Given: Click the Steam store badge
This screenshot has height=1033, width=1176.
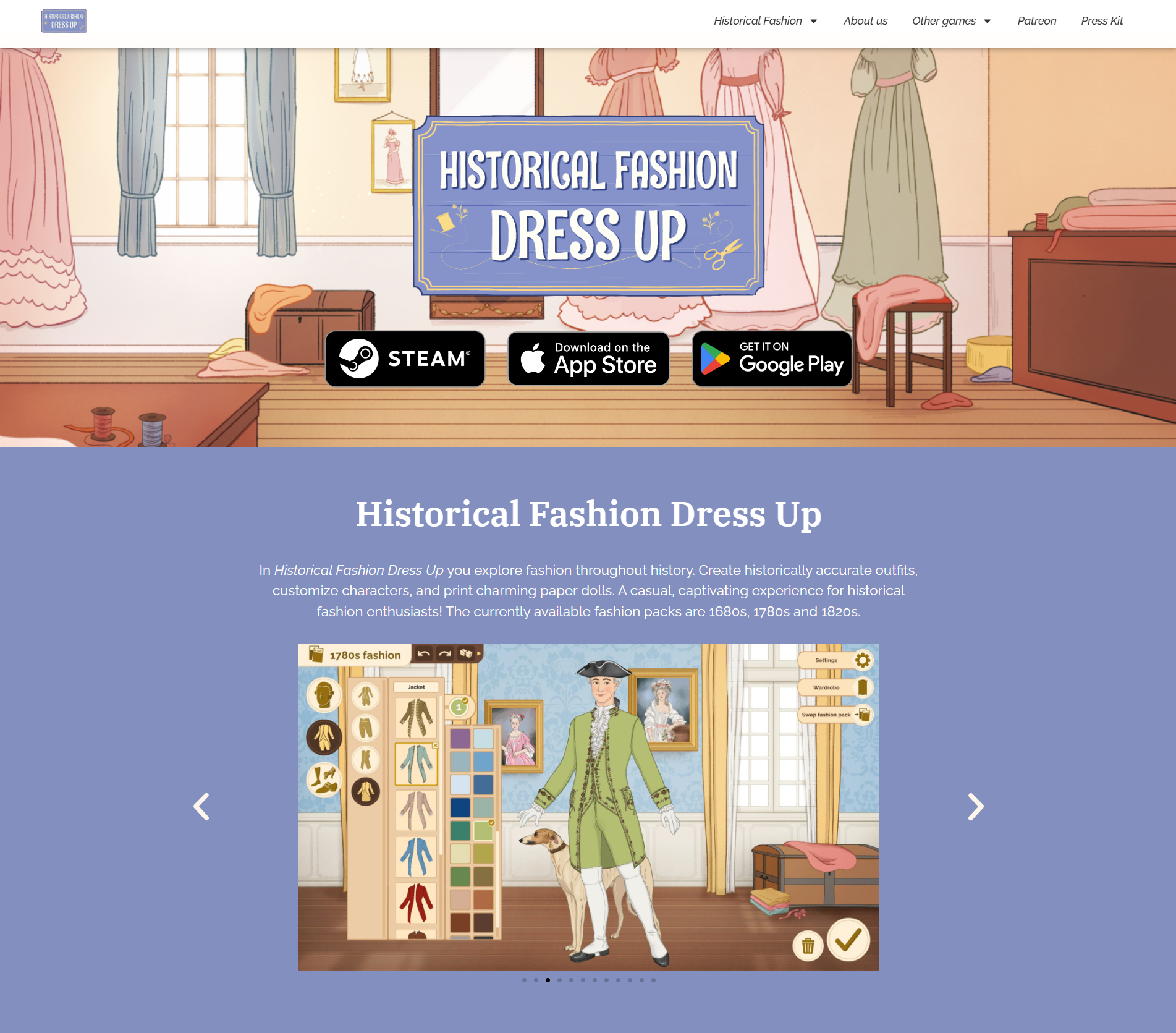Looking at the screenshot, I should (405, 359).
